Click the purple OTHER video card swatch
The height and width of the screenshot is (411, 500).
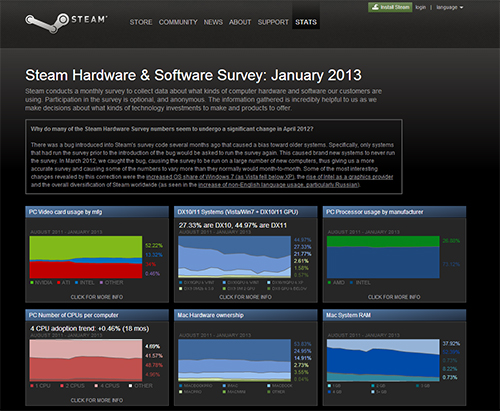tap(101, 283)
